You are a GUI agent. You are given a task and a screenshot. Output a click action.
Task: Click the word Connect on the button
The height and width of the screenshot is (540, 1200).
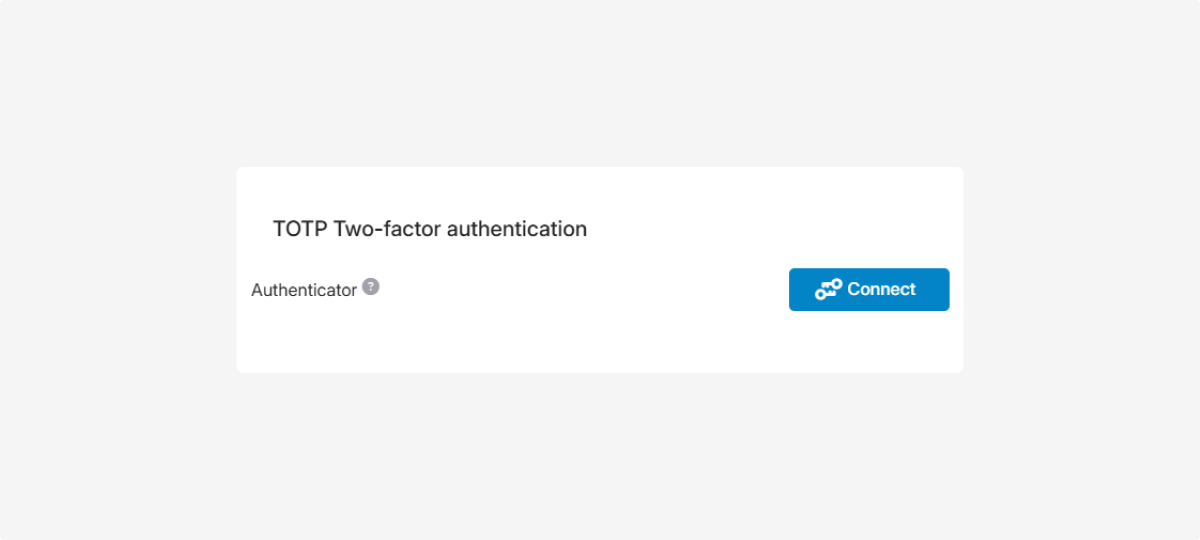coord(881,289)
